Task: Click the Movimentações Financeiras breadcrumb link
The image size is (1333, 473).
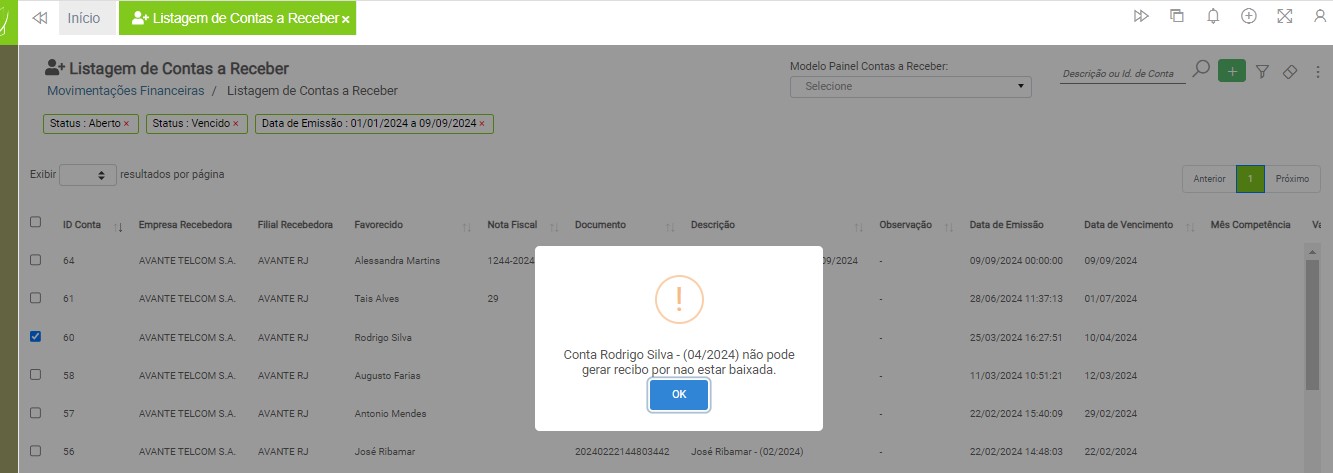Action: 125,91
